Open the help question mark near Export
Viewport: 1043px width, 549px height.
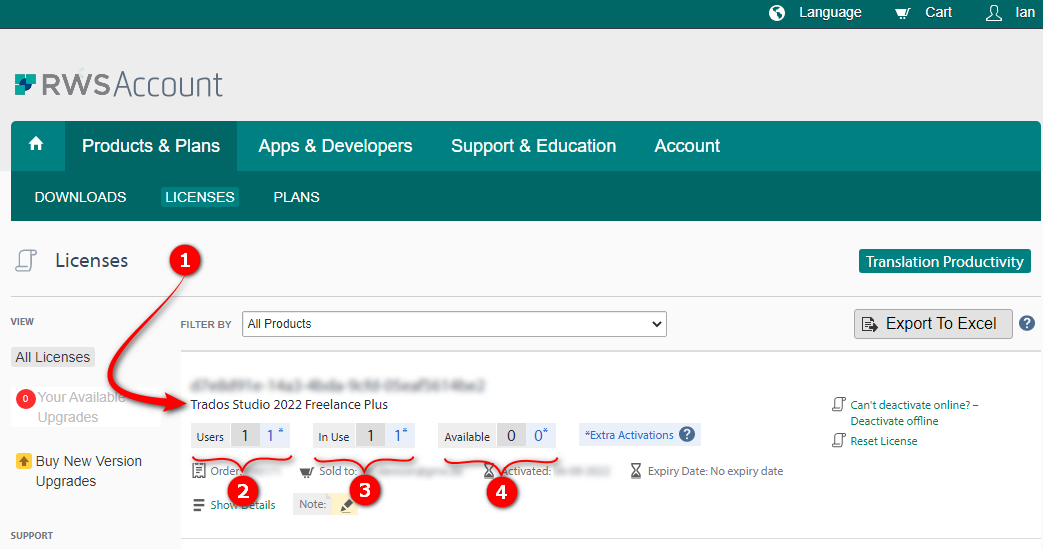pyautogui.click(x=1027, y=323)
